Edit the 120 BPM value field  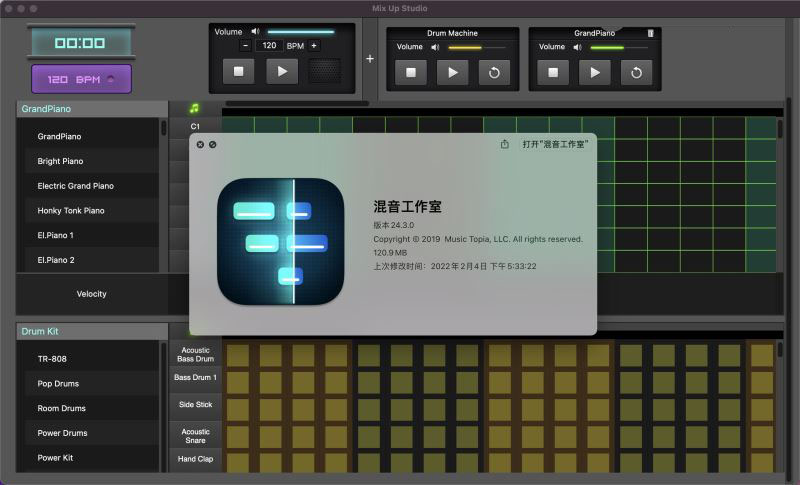(x=269, y=45)
